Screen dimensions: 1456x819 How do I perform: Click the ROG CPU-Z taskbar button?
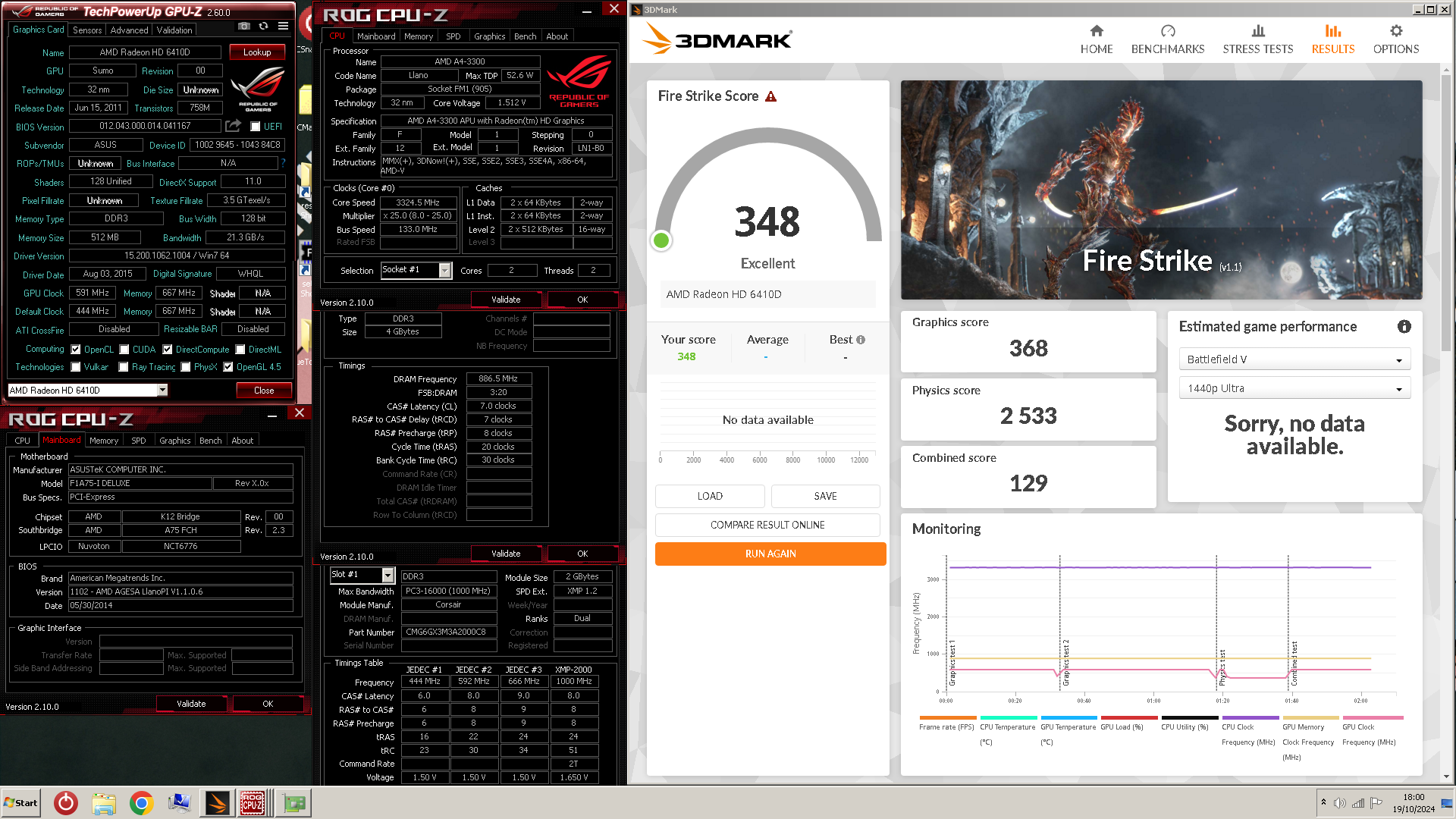[253, 803]
